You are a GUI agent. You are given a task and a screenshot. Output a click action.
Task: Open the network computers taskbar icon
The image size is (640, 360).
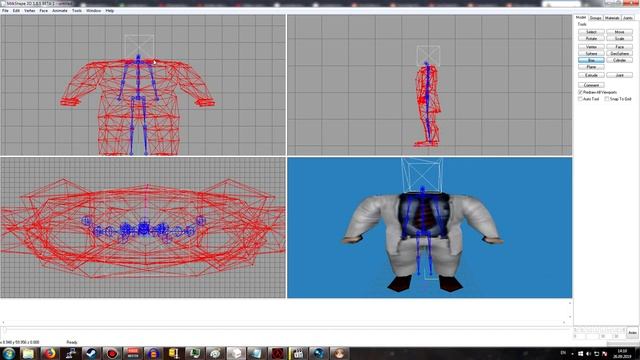point(71,353)
